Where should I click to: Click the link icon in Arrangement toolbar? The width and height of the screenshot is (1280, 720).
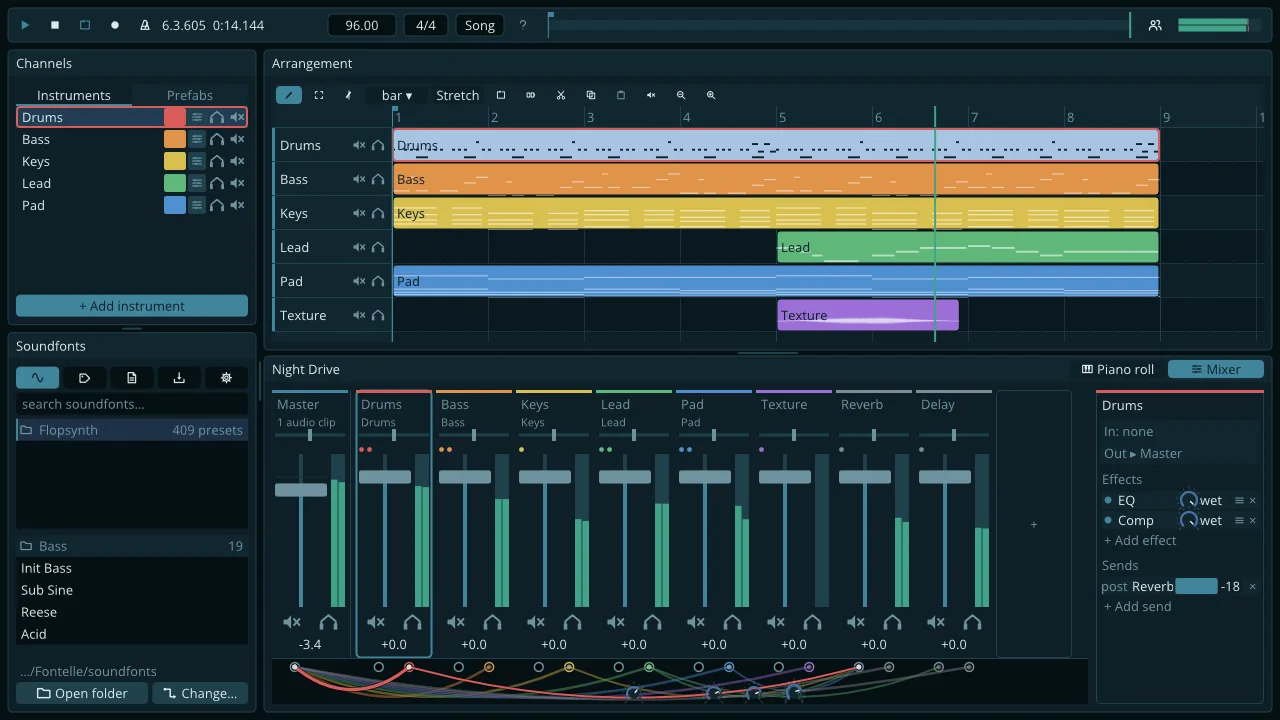coord(531,95)
